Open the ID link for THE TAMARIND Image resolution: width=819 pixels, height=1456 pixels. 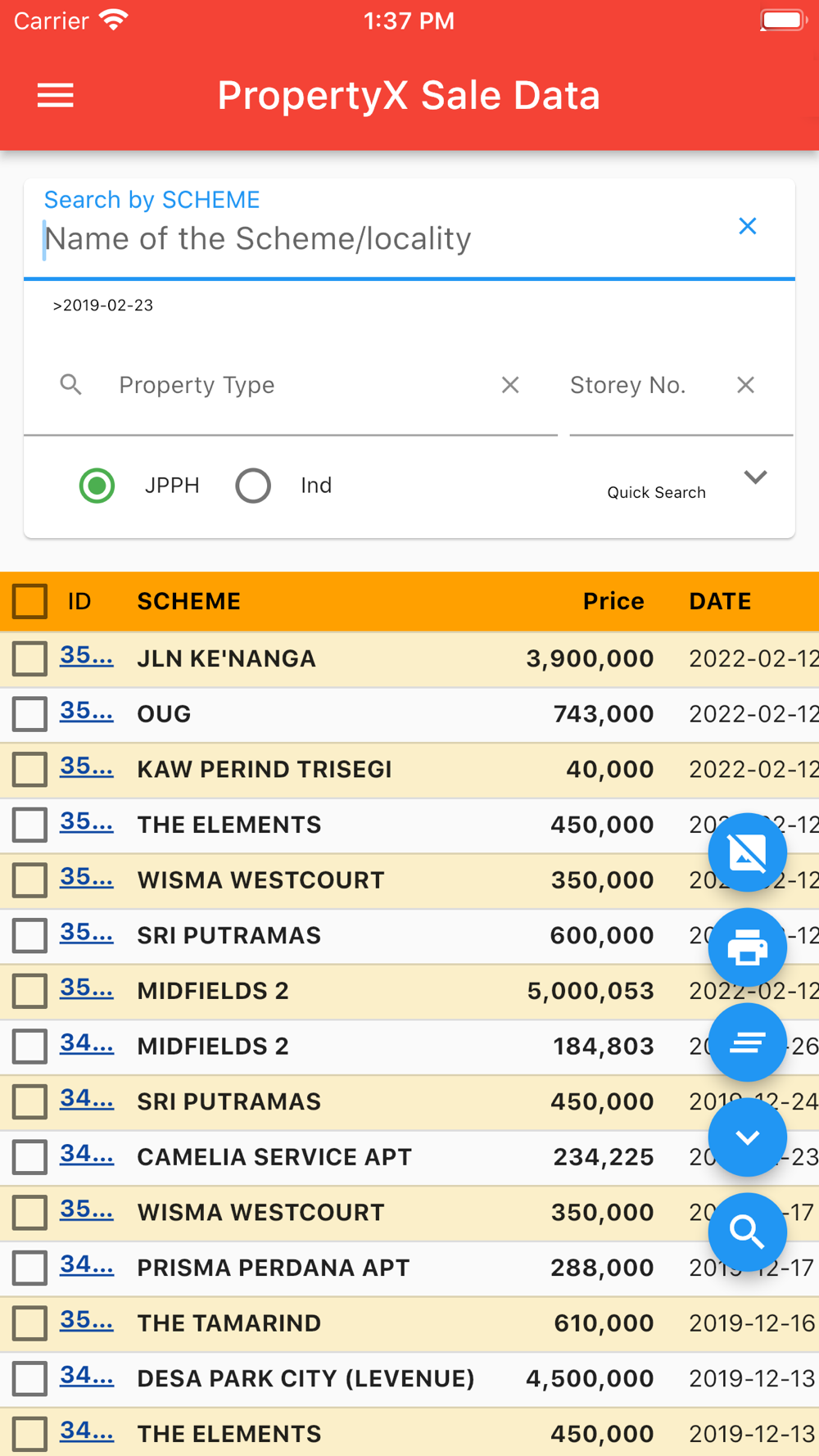click(86, 1321)
